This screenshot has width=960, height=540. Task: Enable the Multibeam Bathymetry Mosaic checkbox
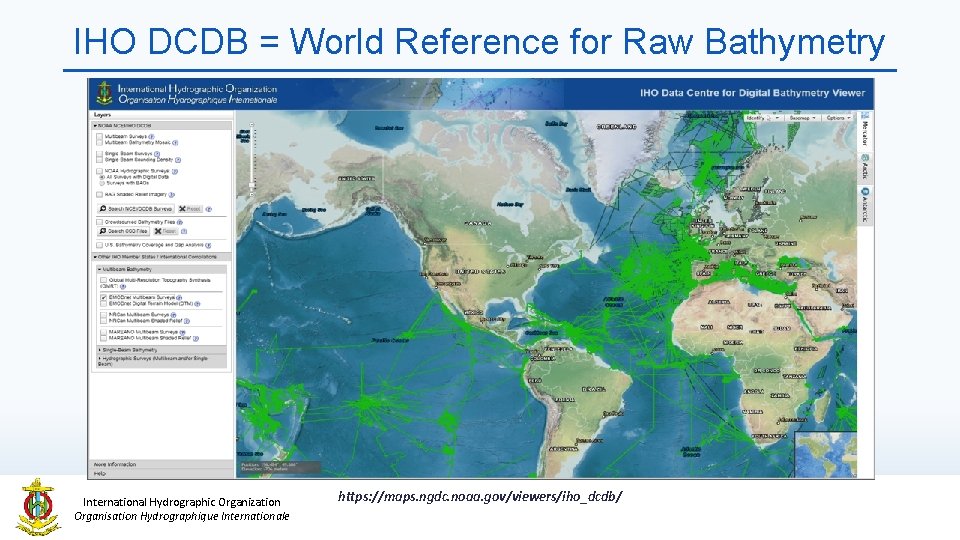(x=99, y=143)
